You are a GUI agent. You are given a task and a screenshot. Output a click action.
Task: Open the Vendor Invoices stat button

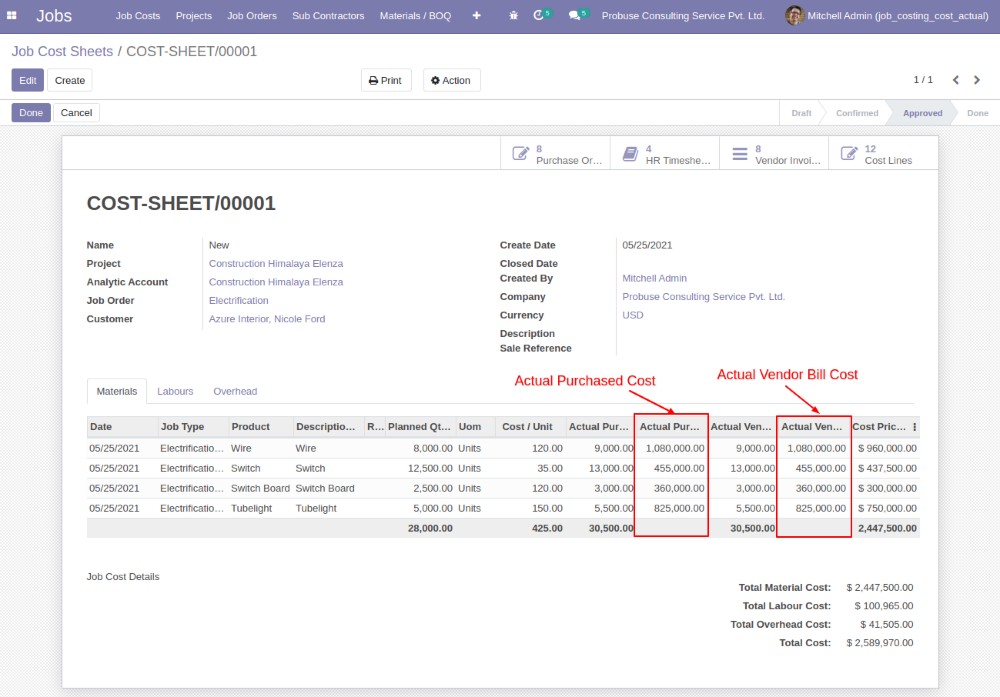click(x=774, y=154)
